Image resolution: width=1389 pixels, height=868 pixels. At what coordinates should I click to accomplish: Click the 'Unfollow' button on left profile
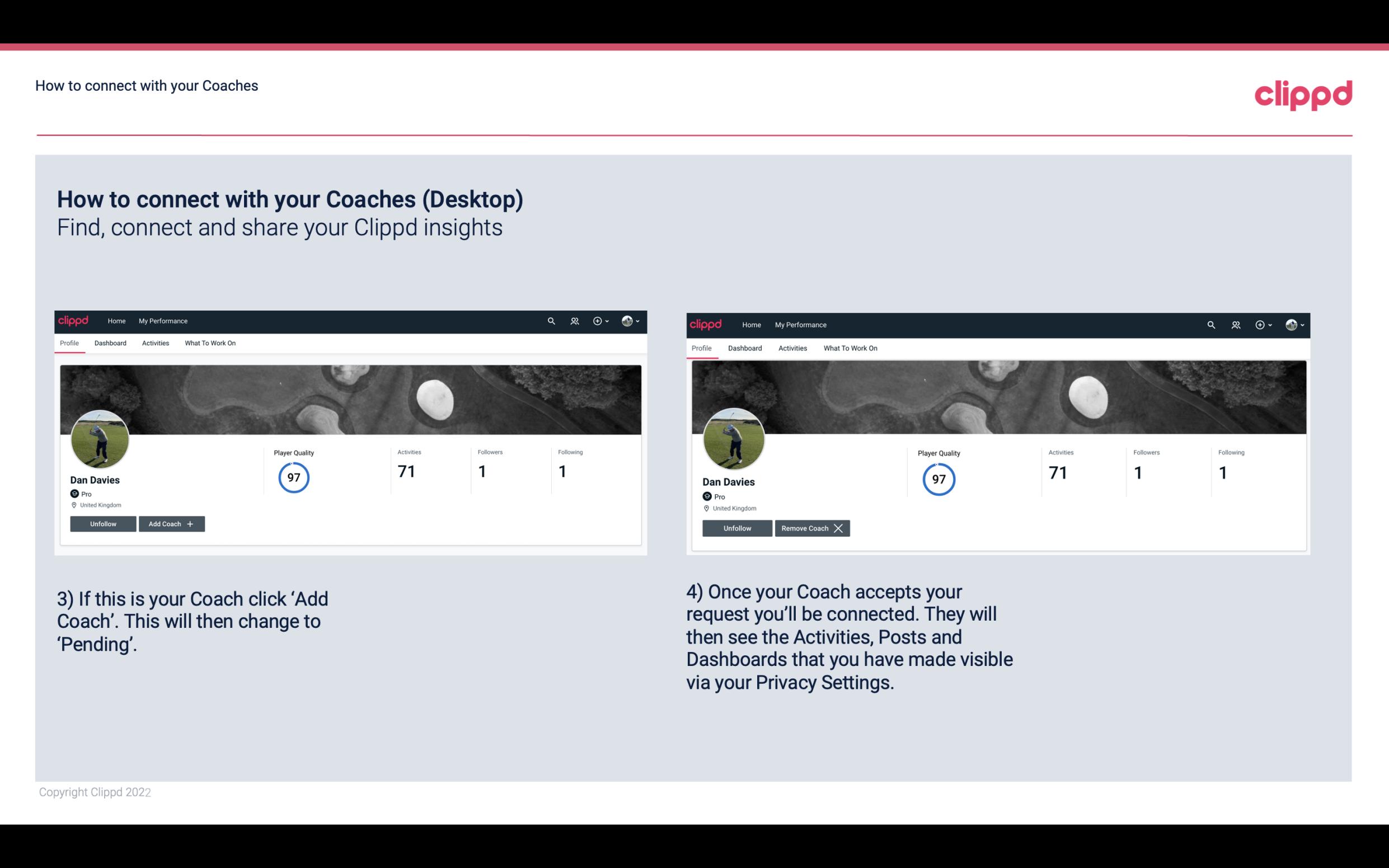point(103,523)
